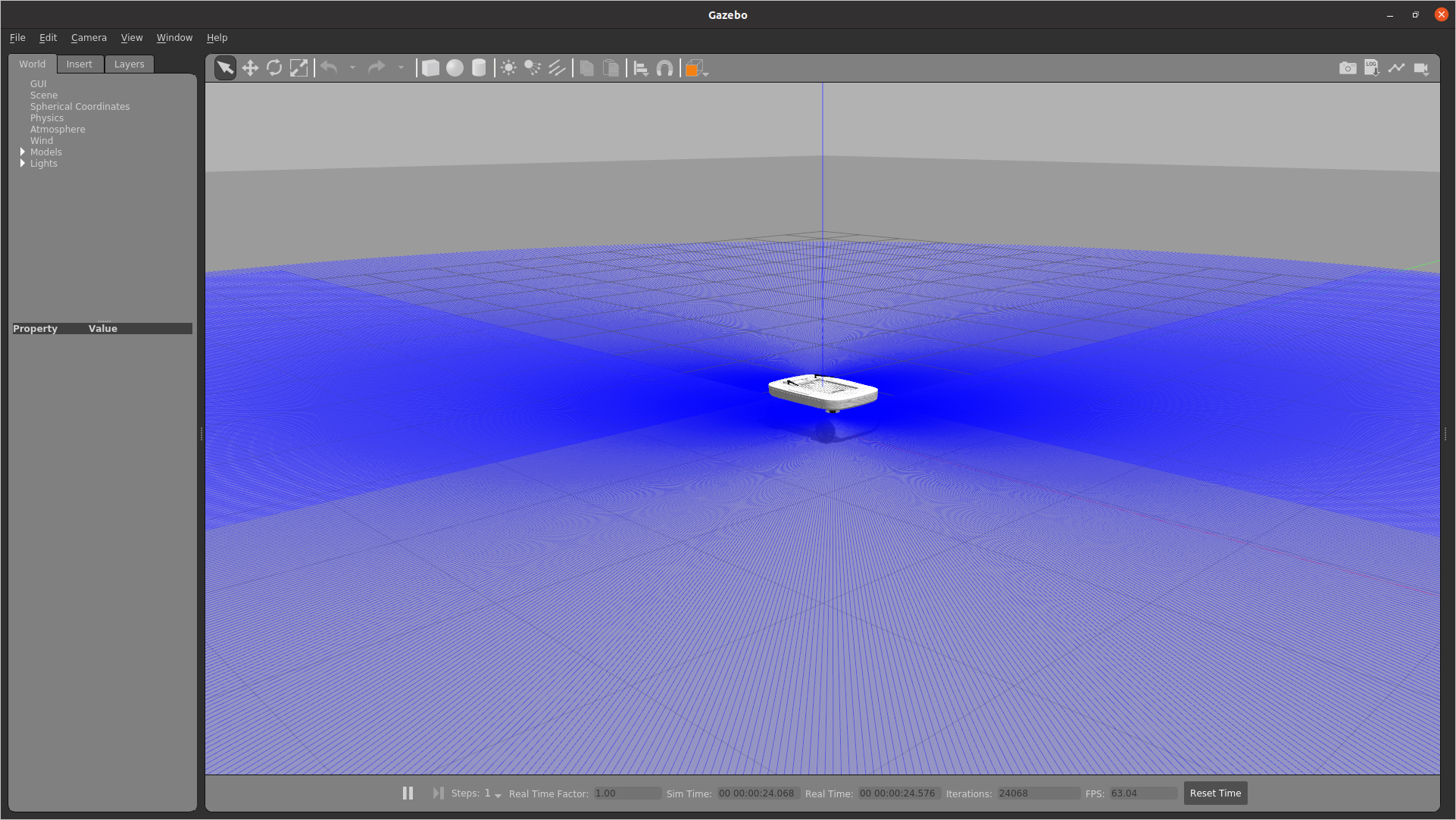This screenshot has width=1456, height=820.
Task: Open the Camera menu
Action: coord(89,37)
